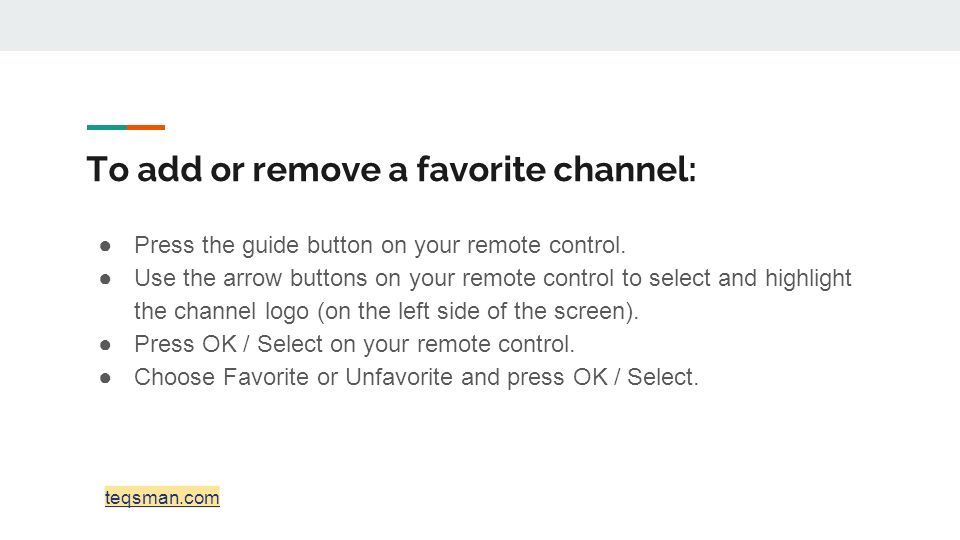
Task: Click the gray header band at top
Action: tap(480, 25)
